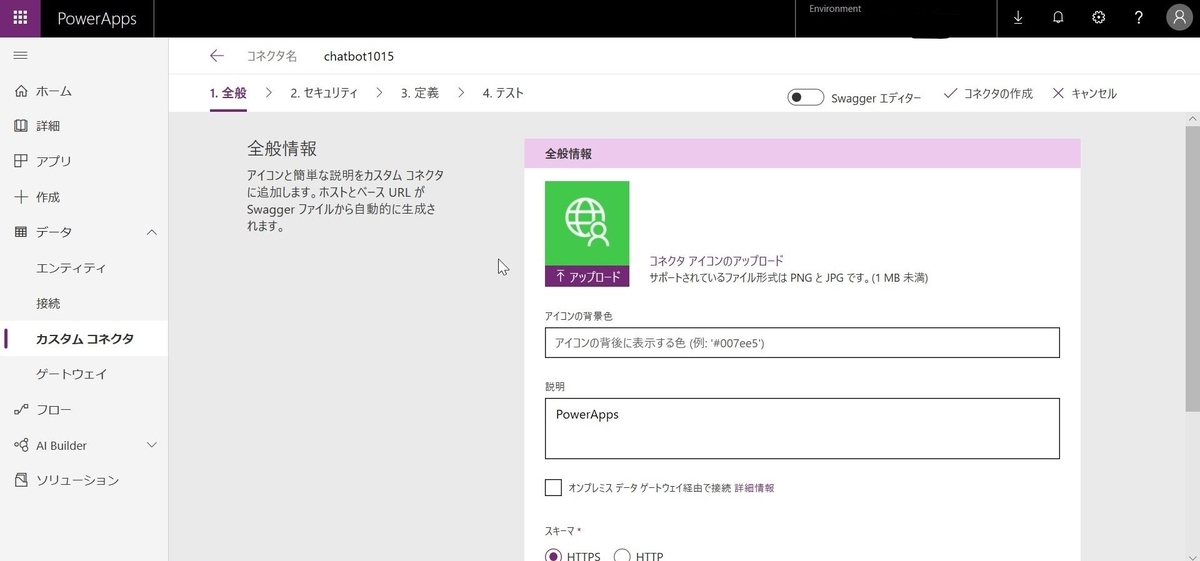Open the help question mark icon

(x=1139, y=18)
